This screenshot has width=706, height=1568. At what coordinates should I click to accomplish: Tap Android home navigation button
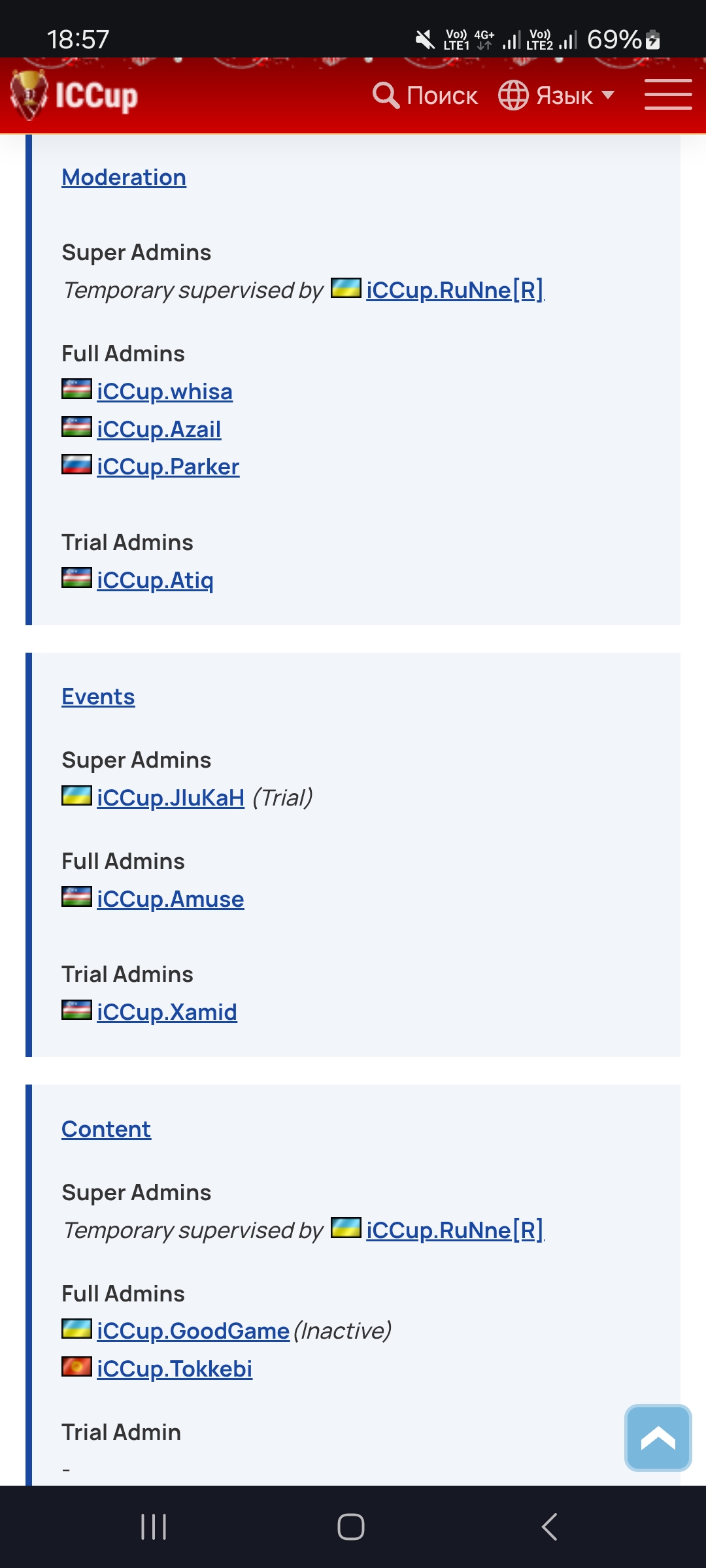tap(351, 1527)
